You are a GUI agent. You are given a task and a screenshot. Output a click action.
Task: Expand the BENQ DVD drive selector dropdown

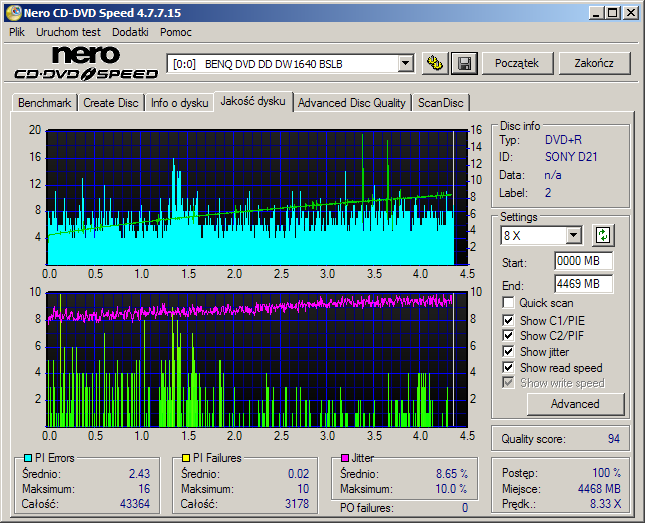(405, 64)
